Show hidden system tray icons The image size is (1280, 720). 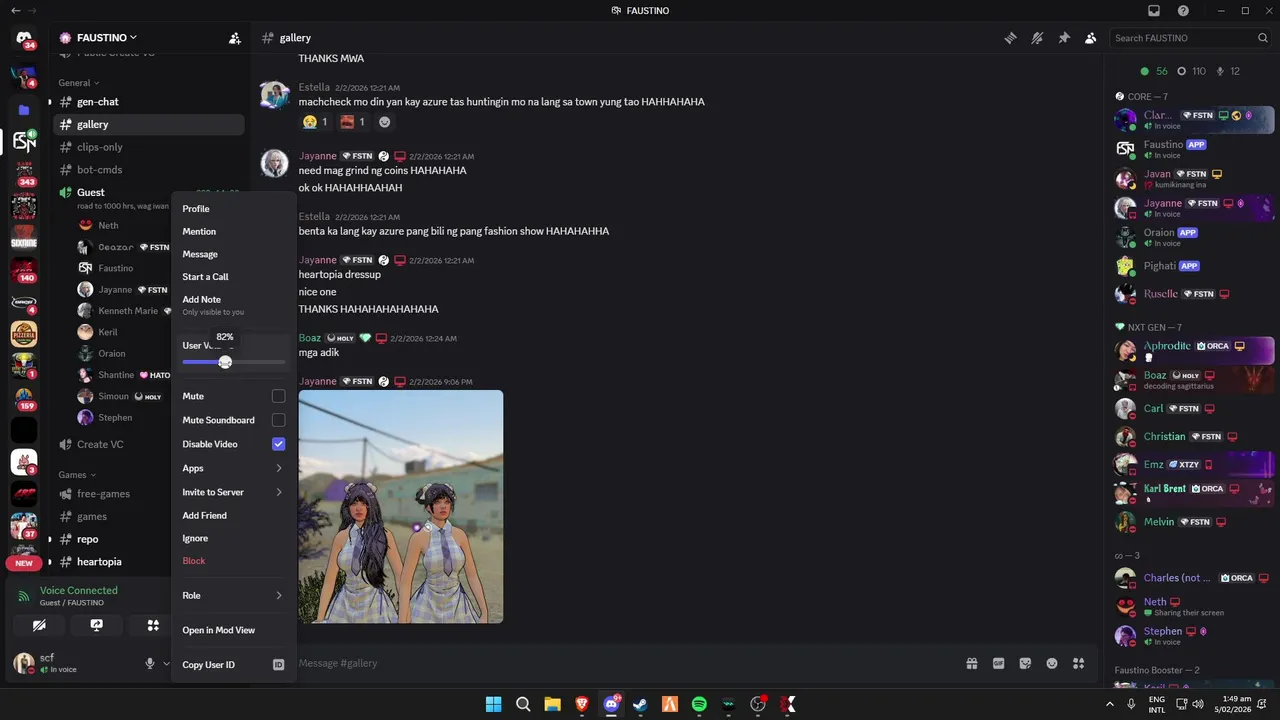(x=1110, y=704)
